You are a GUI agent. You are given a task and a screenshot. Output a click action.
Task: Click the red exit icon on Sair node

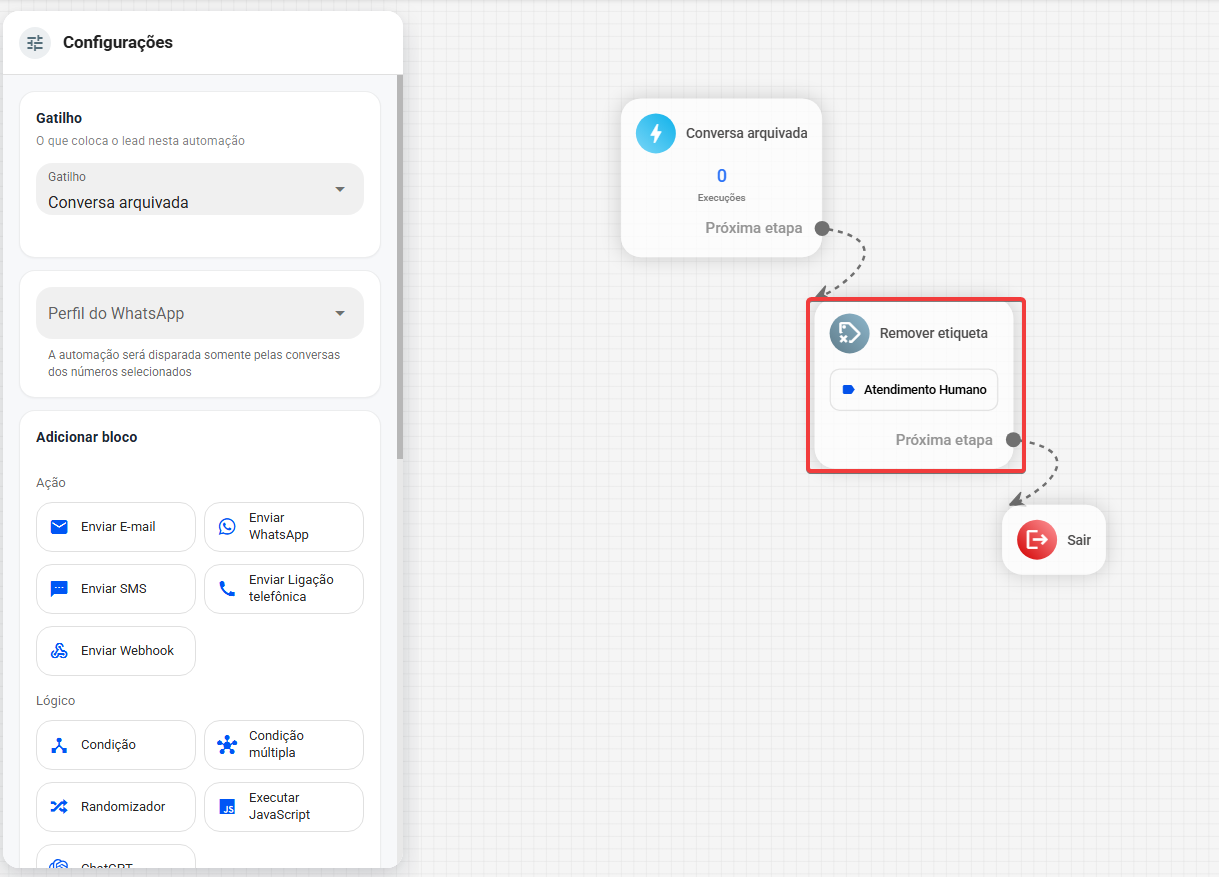[x=1037, y=540]
